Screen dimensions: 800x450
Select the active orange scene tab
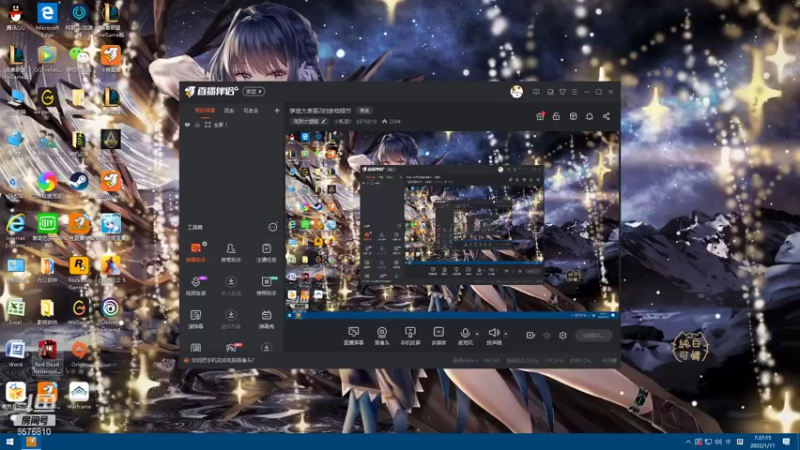click(205, 110)
